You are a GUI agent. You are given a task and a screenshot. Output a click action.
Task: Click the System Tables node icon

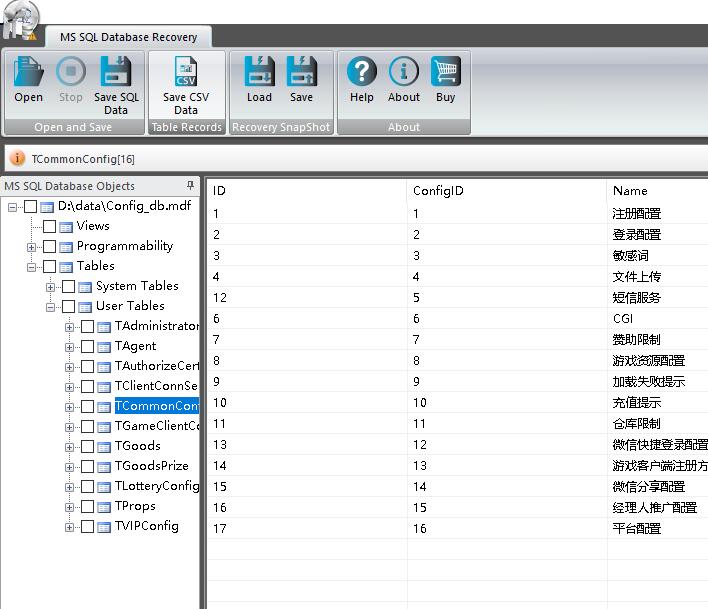tap(85, 287)
